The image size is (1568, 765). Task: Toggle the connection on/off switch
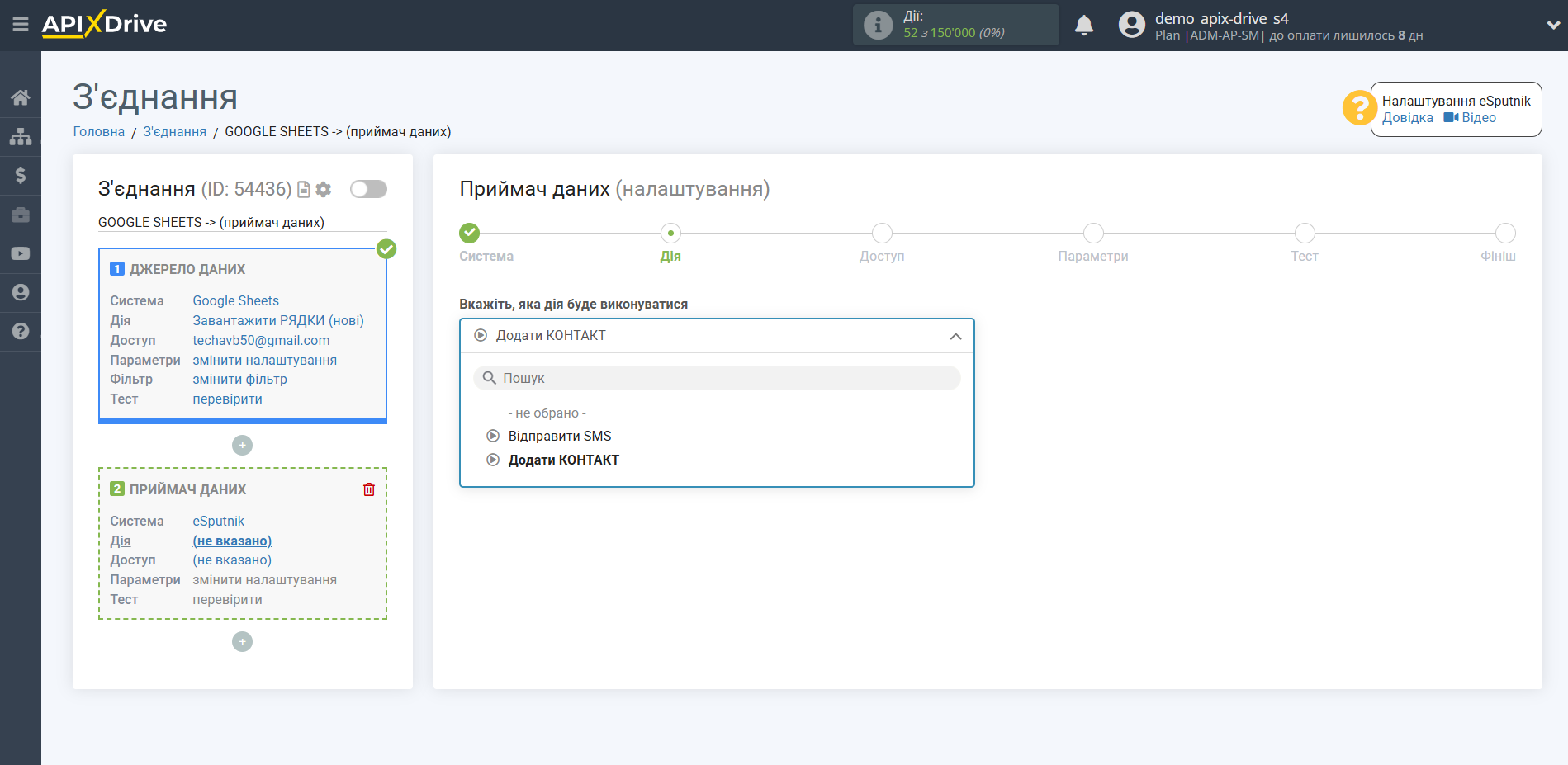(368, 189)
